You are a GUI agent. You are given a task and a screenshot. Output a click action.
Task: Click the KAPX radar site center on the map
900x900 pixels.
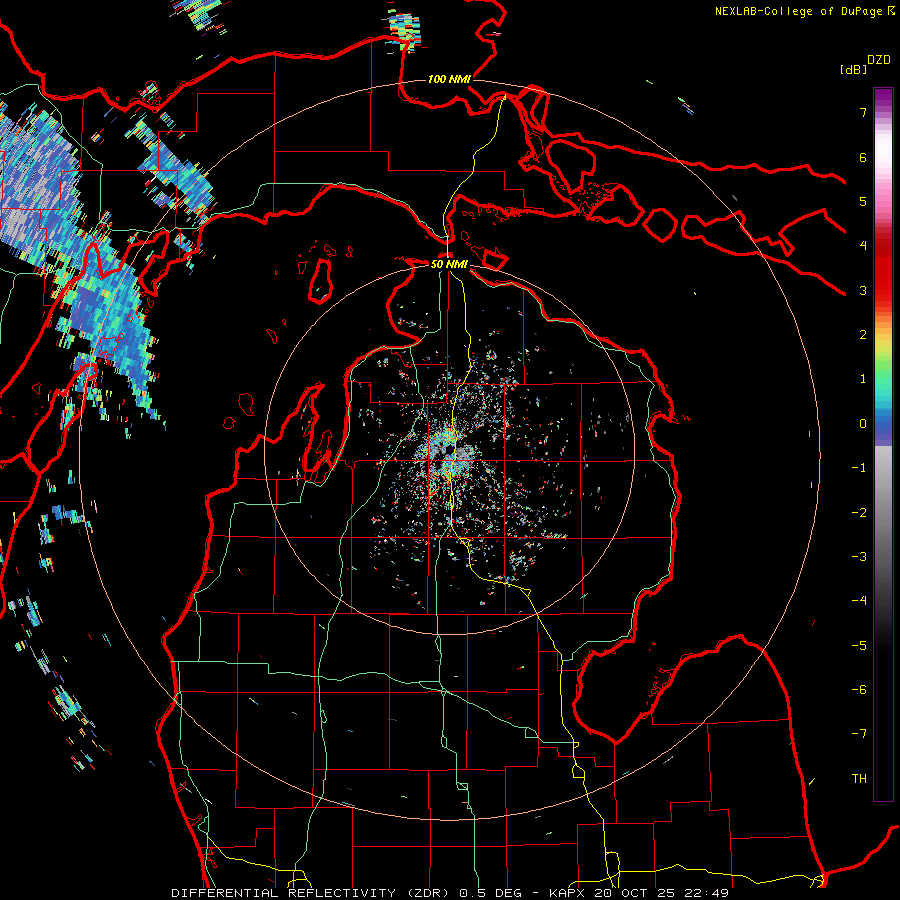[x=449, y=451]
